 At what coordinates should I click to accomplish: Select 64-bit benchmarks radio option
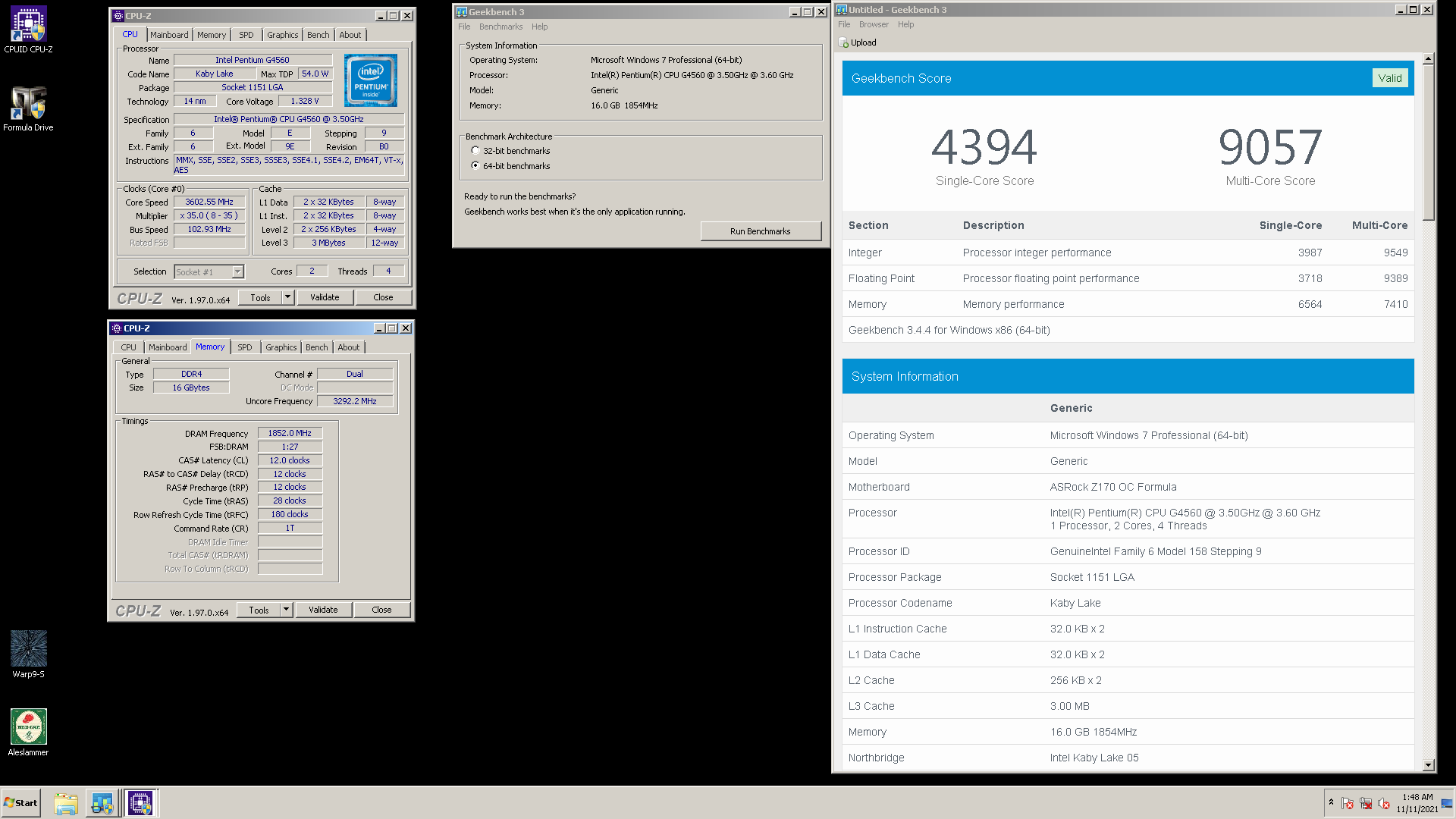[x=475, y=165]
